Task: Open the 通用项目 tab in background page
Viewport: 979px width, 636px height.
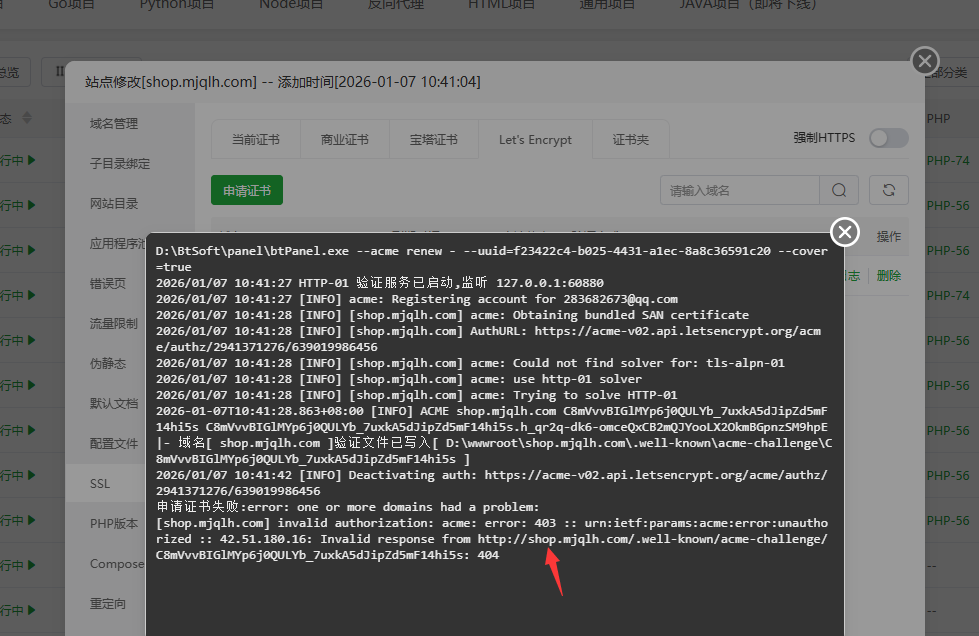Action: (x=607, y=4)
